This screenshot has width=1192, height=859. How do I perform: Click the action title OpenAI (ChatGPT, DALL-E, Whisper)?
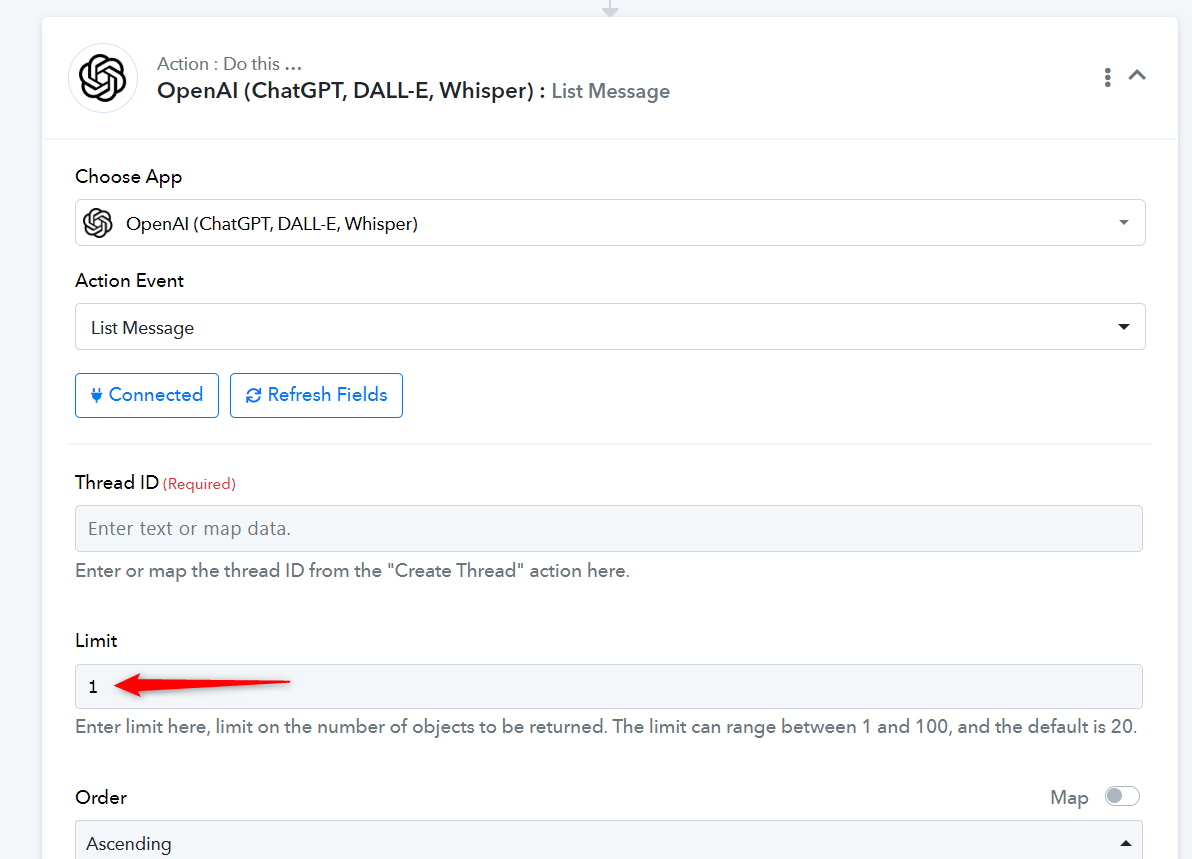345,90
